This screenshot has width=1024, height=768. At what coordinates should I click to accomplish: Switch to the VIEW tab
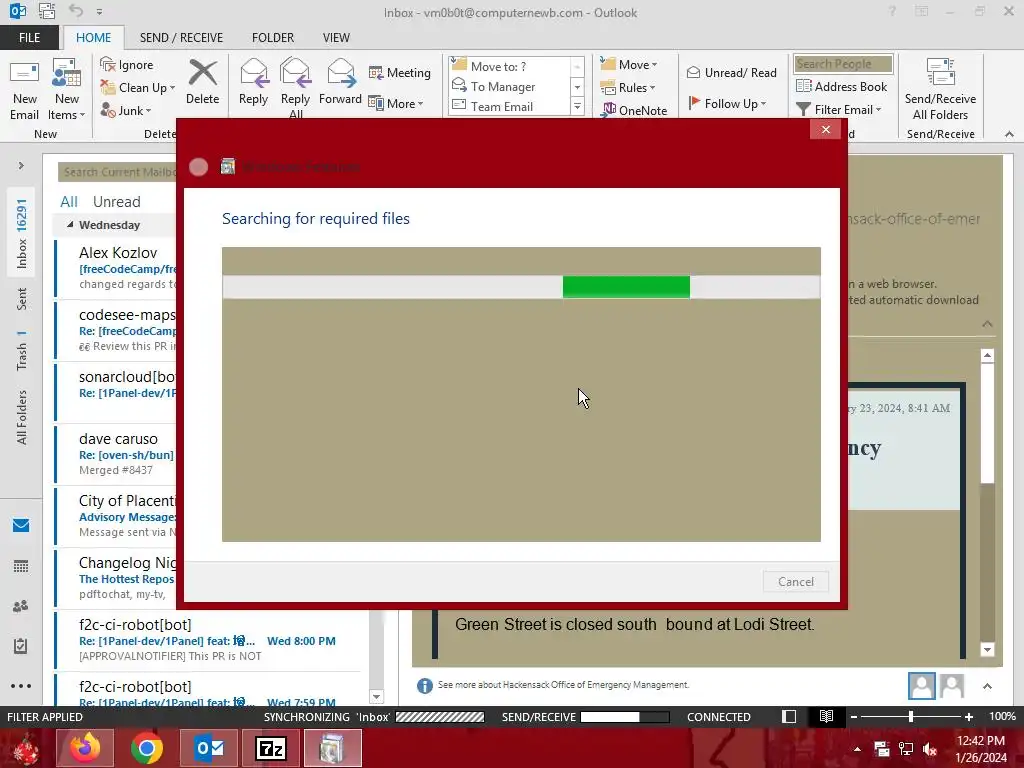(336, 38)
